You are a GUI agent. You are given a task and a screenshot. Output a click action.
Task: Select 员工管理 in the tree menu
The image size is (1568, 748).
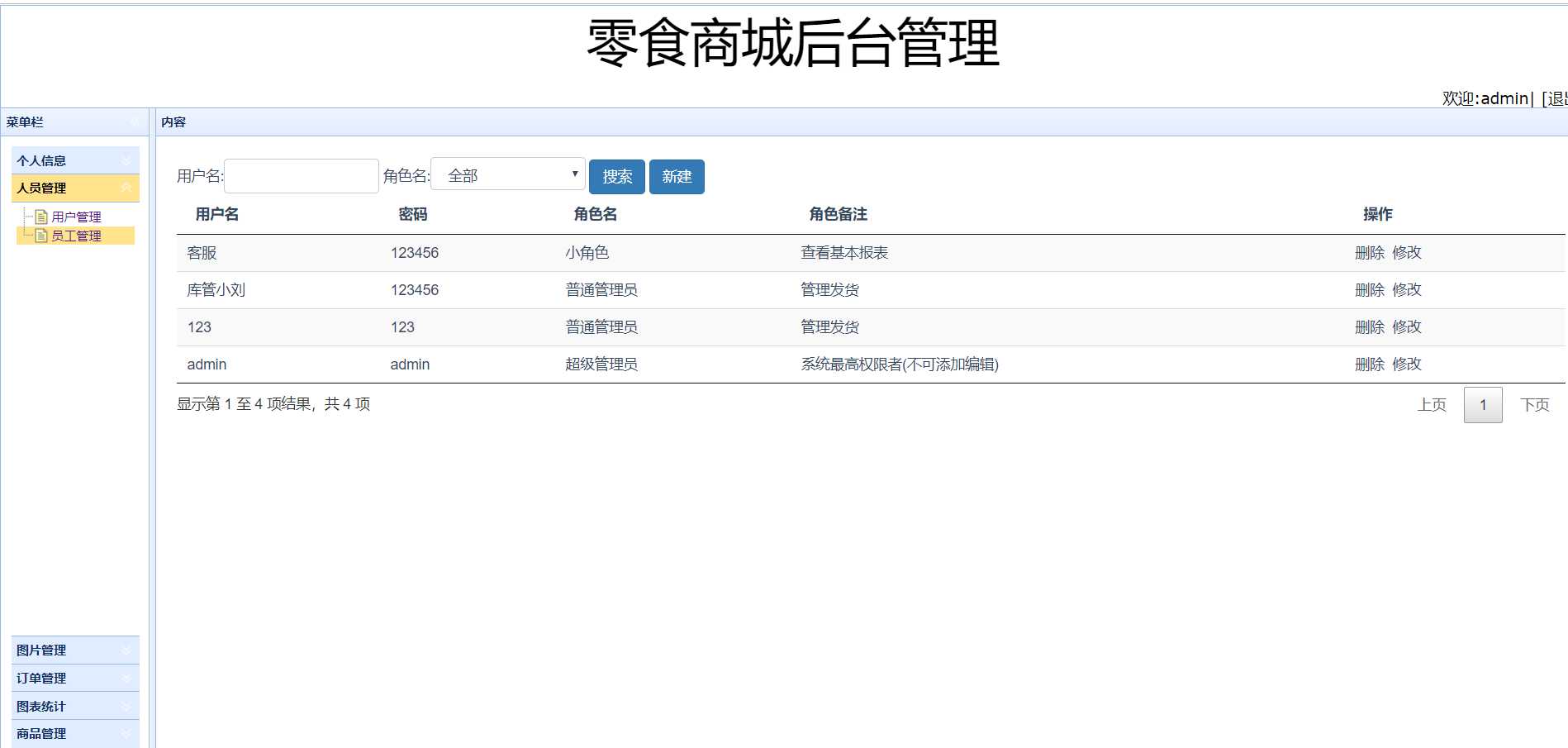pyautogui.click(x=76, y=236)
